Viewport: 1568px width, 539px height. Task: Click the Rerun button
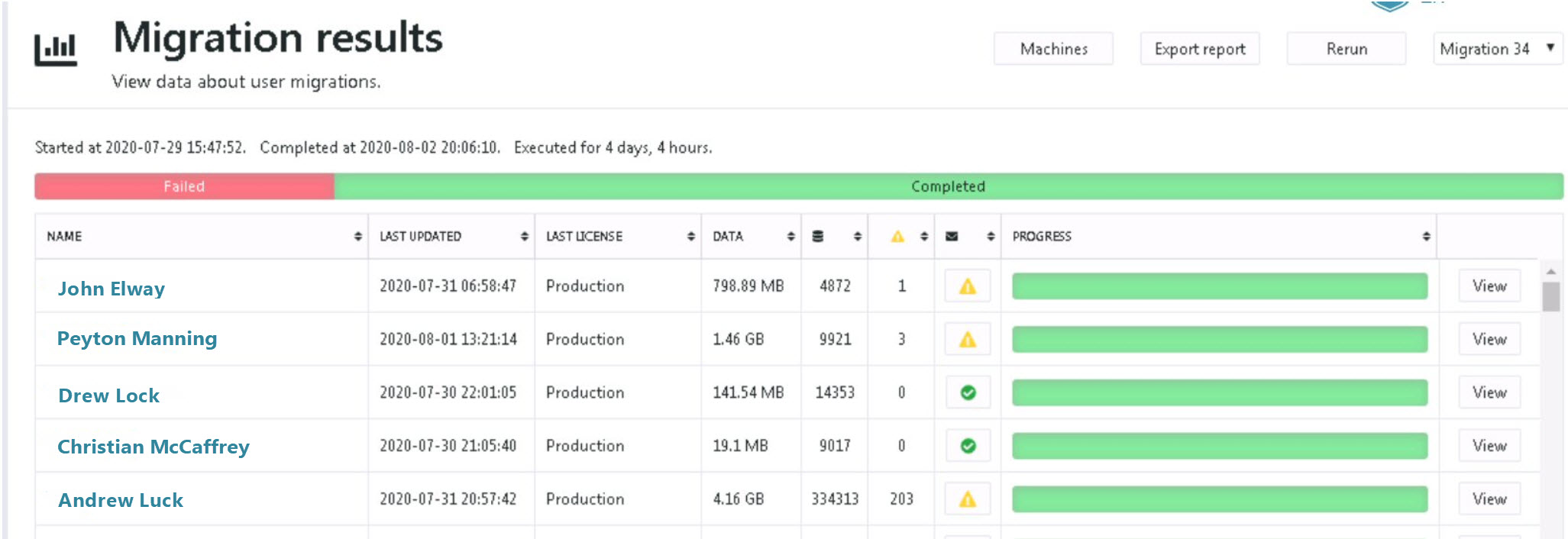click(1347, 49)
